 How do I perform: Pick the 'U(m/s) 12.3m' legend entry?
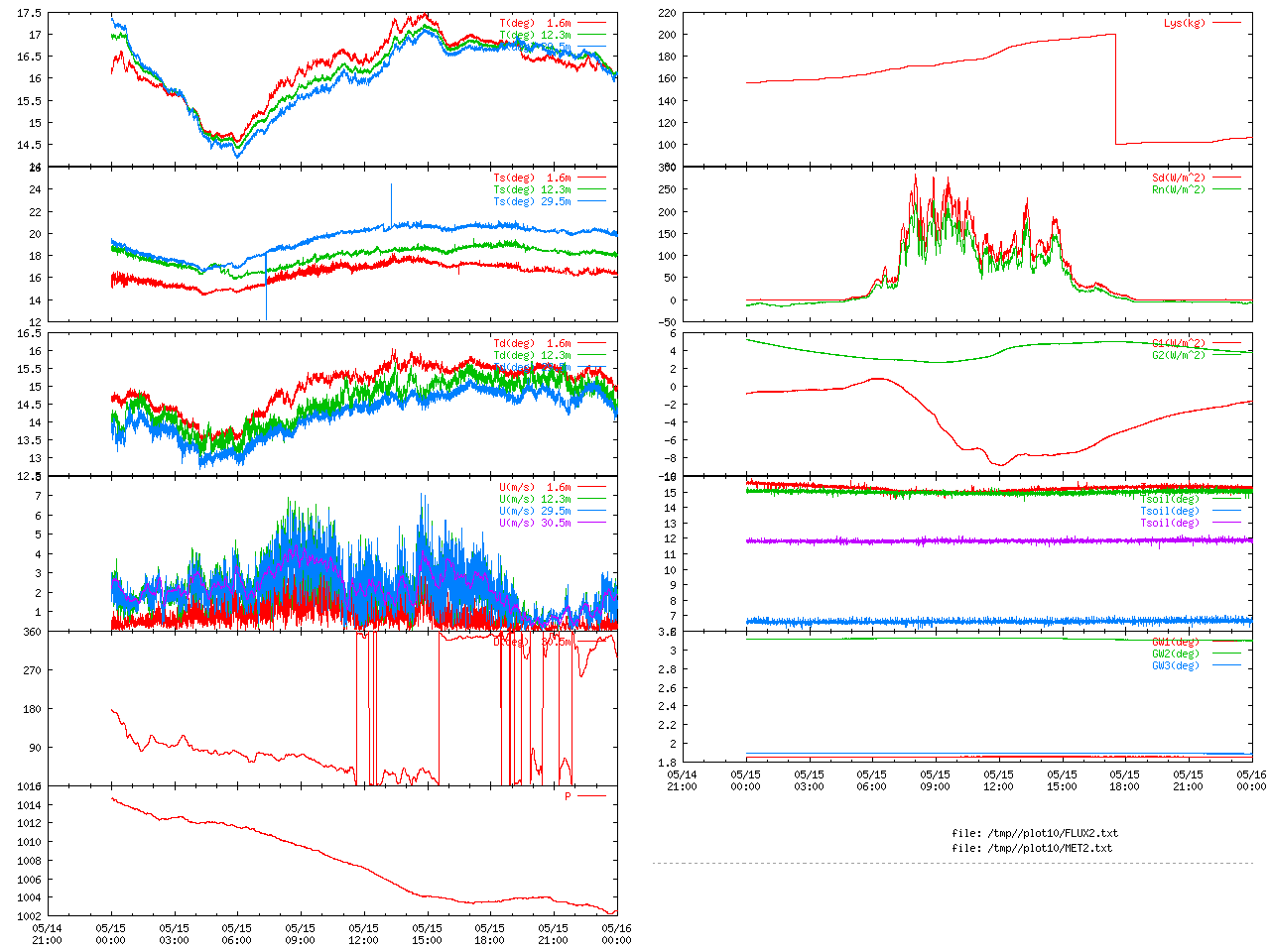coord(536,500)
